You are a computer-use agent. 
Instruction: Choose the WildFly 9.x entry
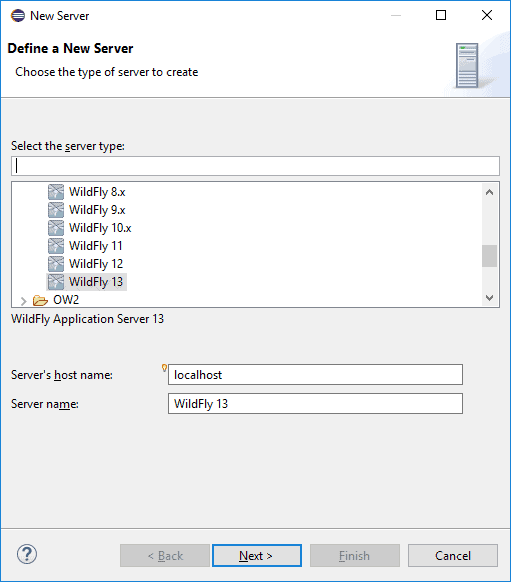97,210
